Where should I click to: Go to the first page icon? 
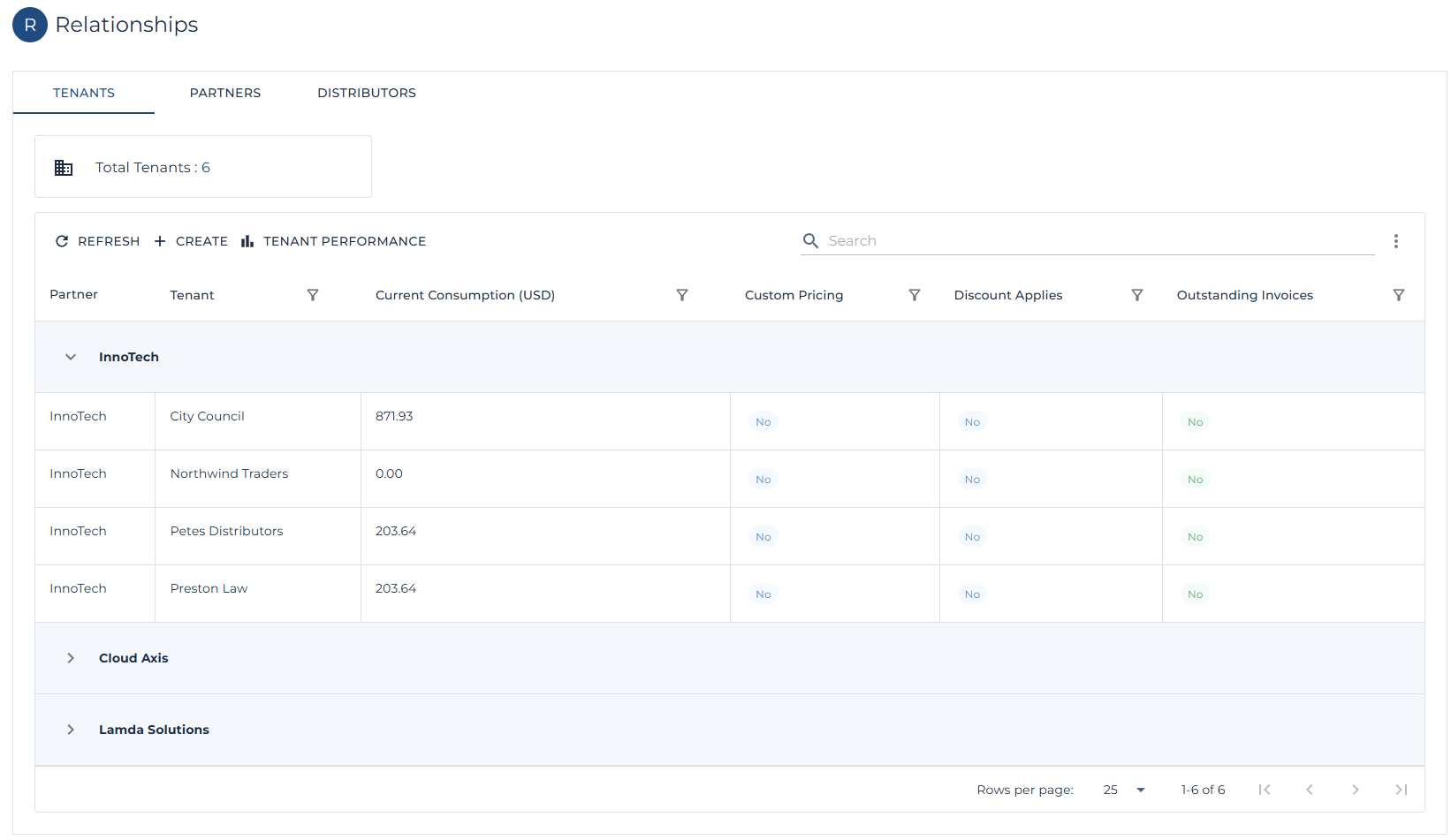[x=1265, y=790]
